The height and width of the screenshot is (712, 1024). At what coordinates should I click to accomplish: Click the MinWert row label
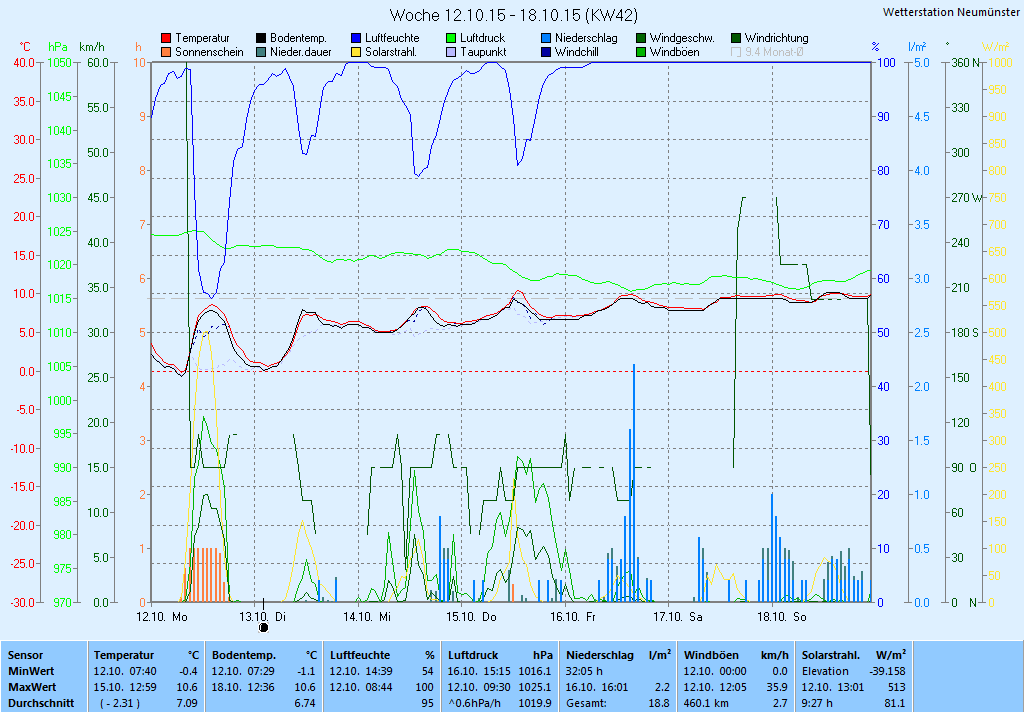tap(31, 671)
